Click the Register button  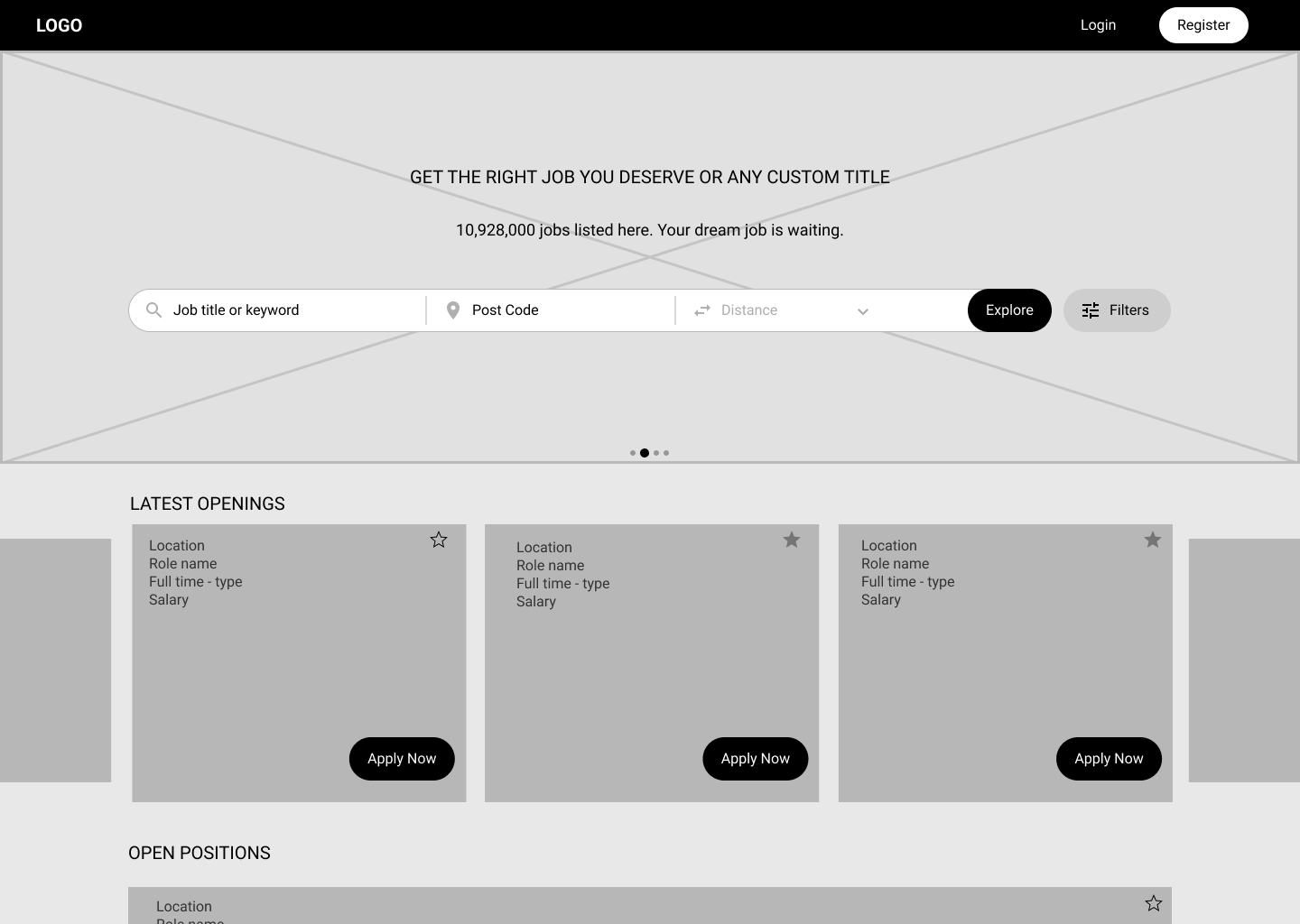tap(1202, 25)
